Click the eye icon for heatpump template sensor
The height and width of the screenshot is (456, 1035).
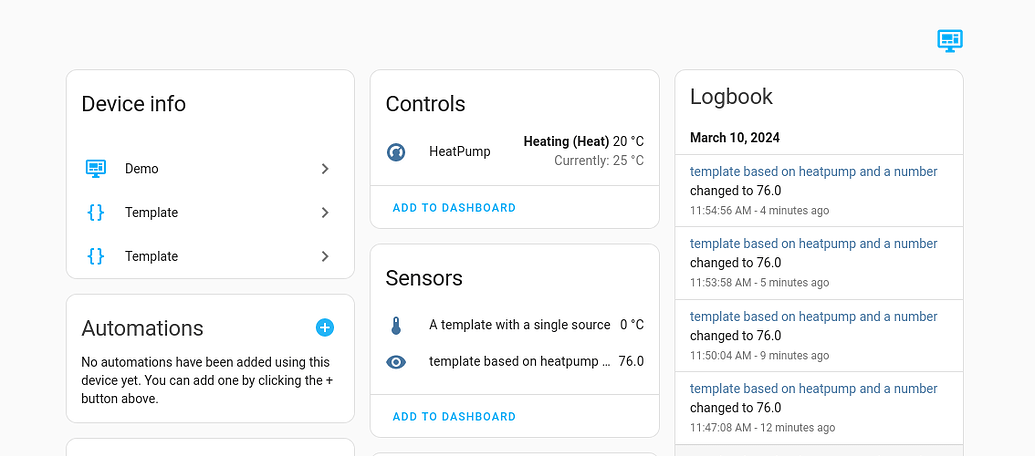point(395,362)
